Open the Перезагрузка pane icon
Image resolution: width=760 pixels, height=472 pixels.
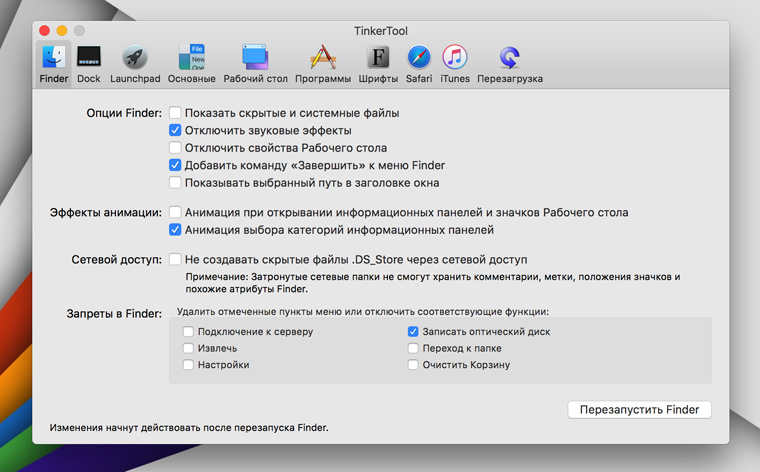[510, 58]
